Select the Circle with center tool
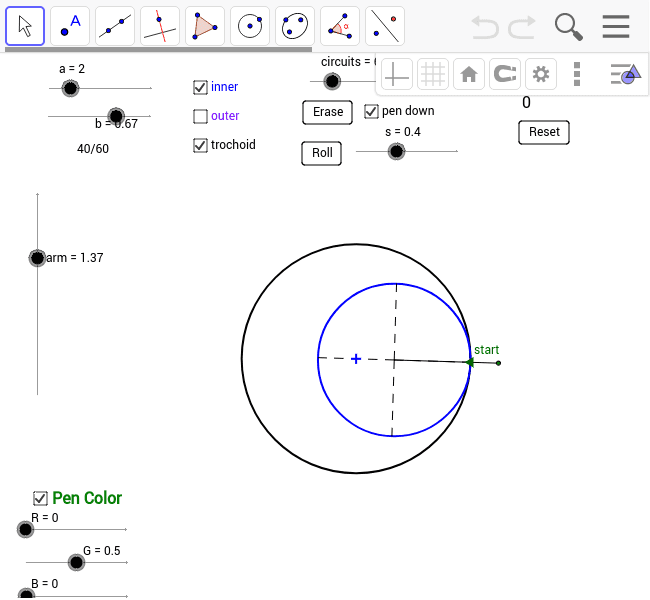Image resolution: width=650 pixels, height=600 pixels. [x=250, y=26]
